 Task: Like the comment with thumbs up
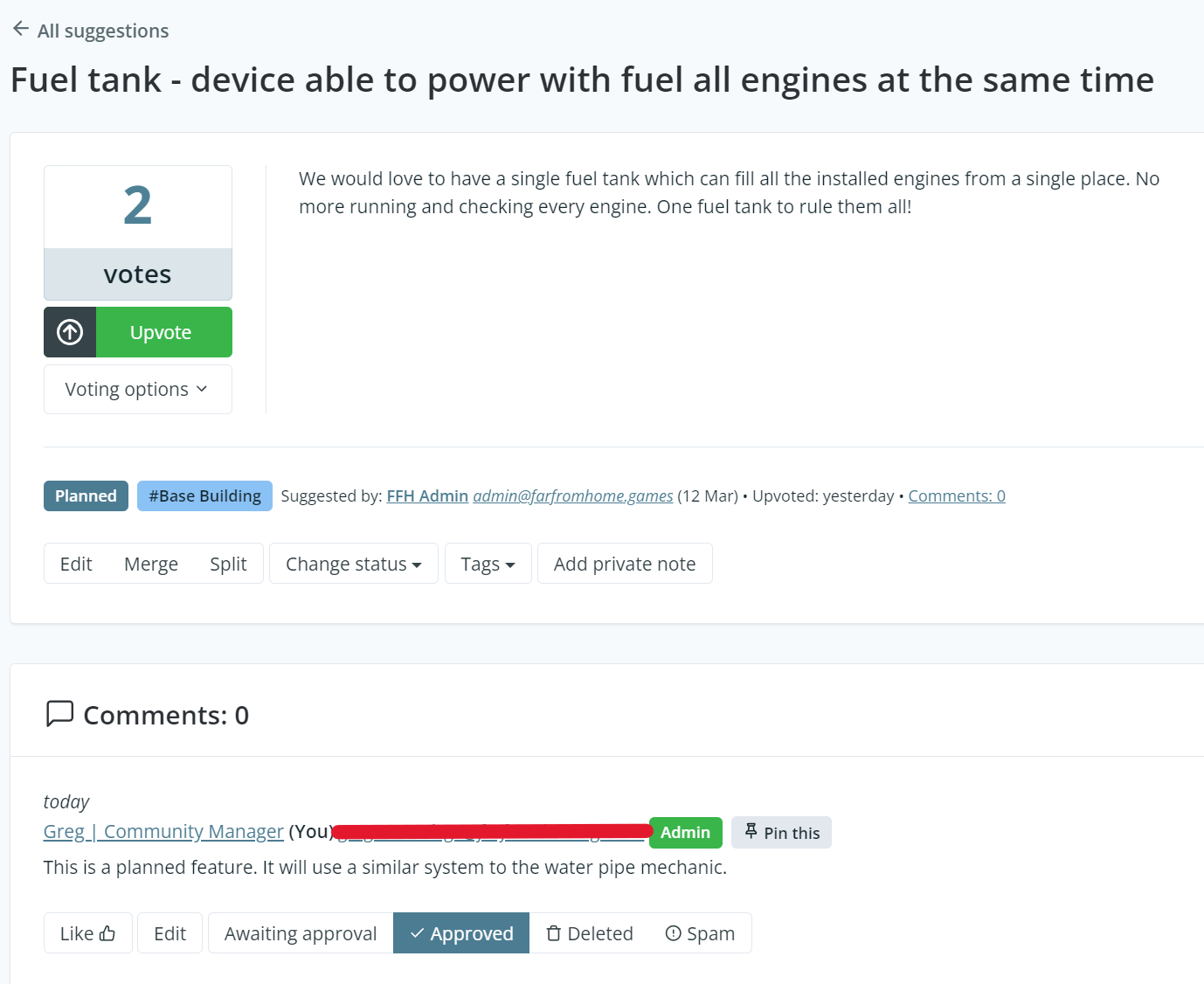[x=88, y=933]
